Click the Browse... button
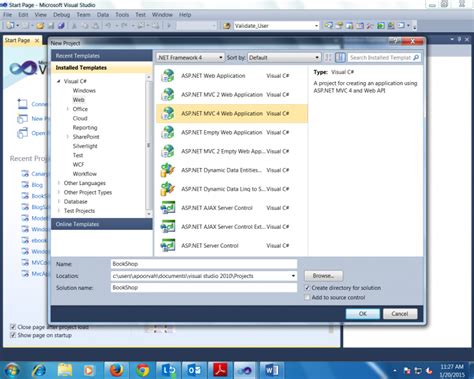The width and height of the screenshot is (474, 379). click(323, 276)
